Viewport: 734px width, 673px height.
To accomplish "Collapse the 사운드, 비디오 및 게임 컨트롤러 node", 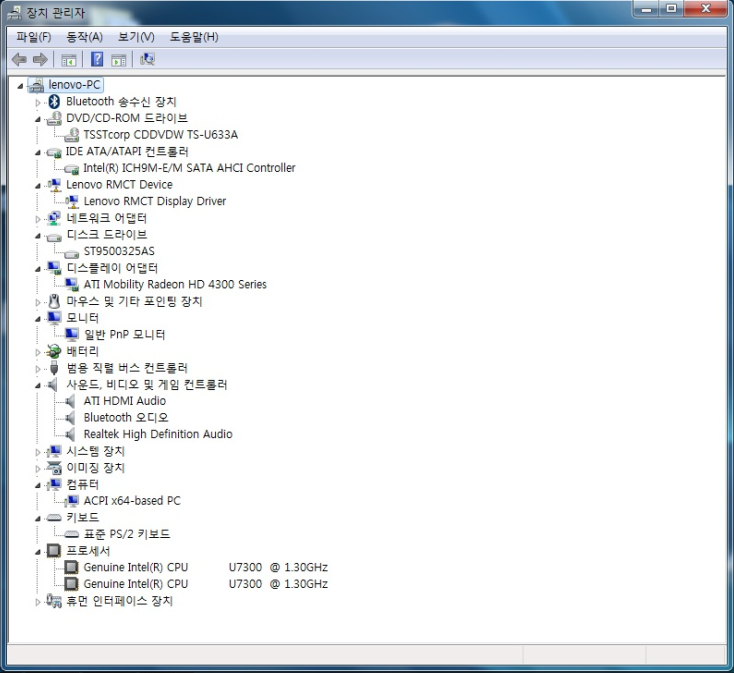I will [38, 386].
